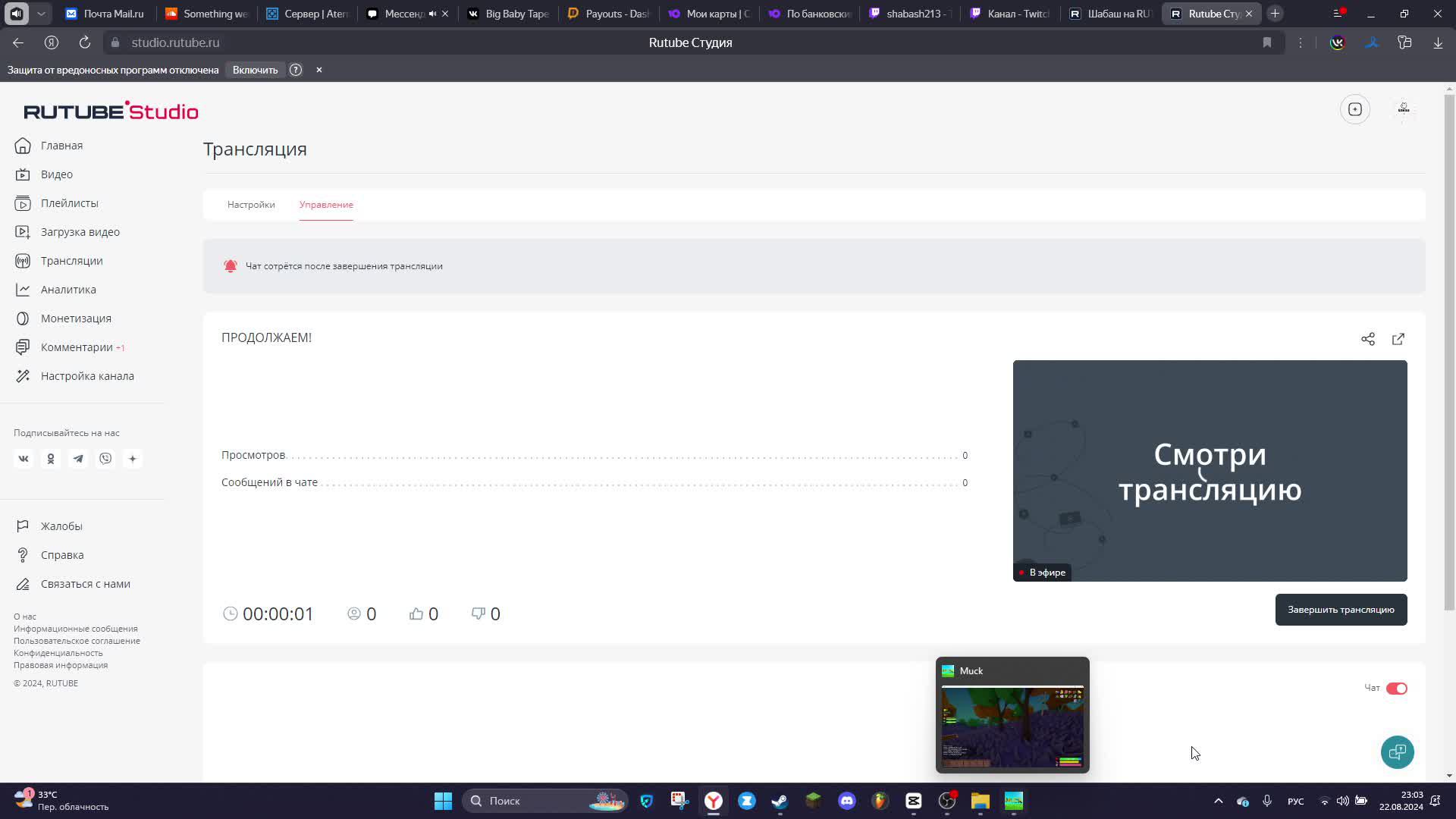Screen dimensions: 1456x819
Task: Open File Explorer from the taskbar
Action: 981,801
